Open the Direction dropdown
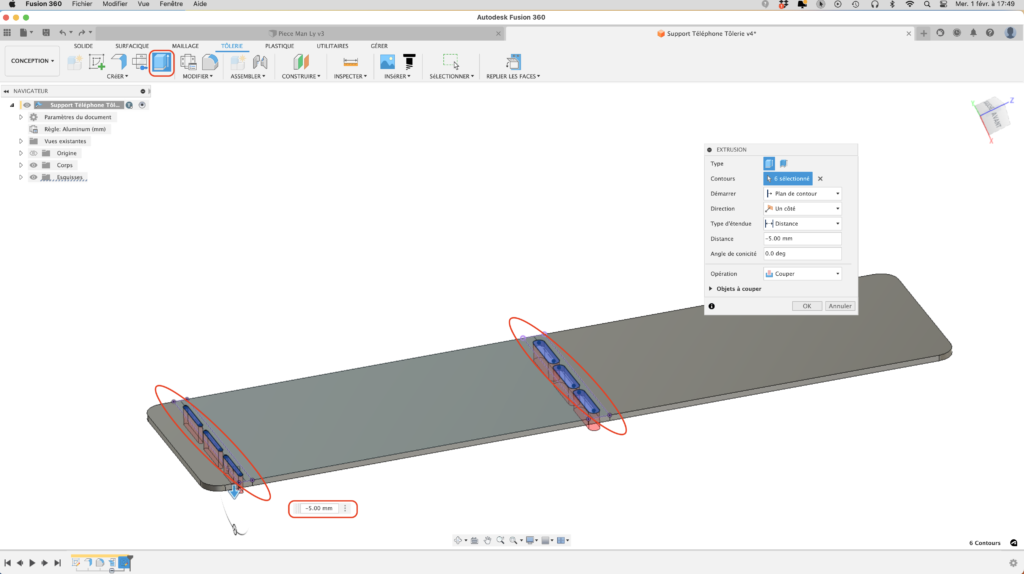The width and height of the screenshot is (1024, 574). click(x=802, y=208)
